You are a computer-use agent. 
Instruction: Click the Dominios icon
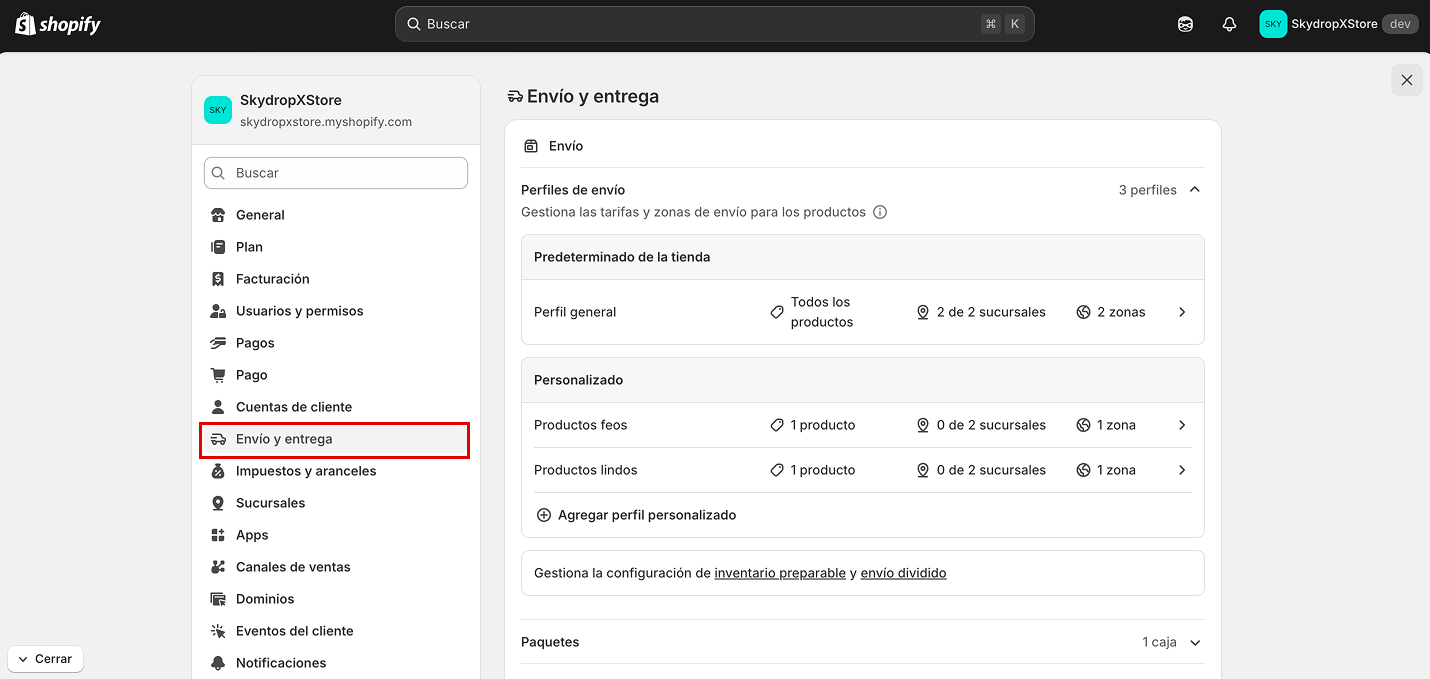pos(218,599)
